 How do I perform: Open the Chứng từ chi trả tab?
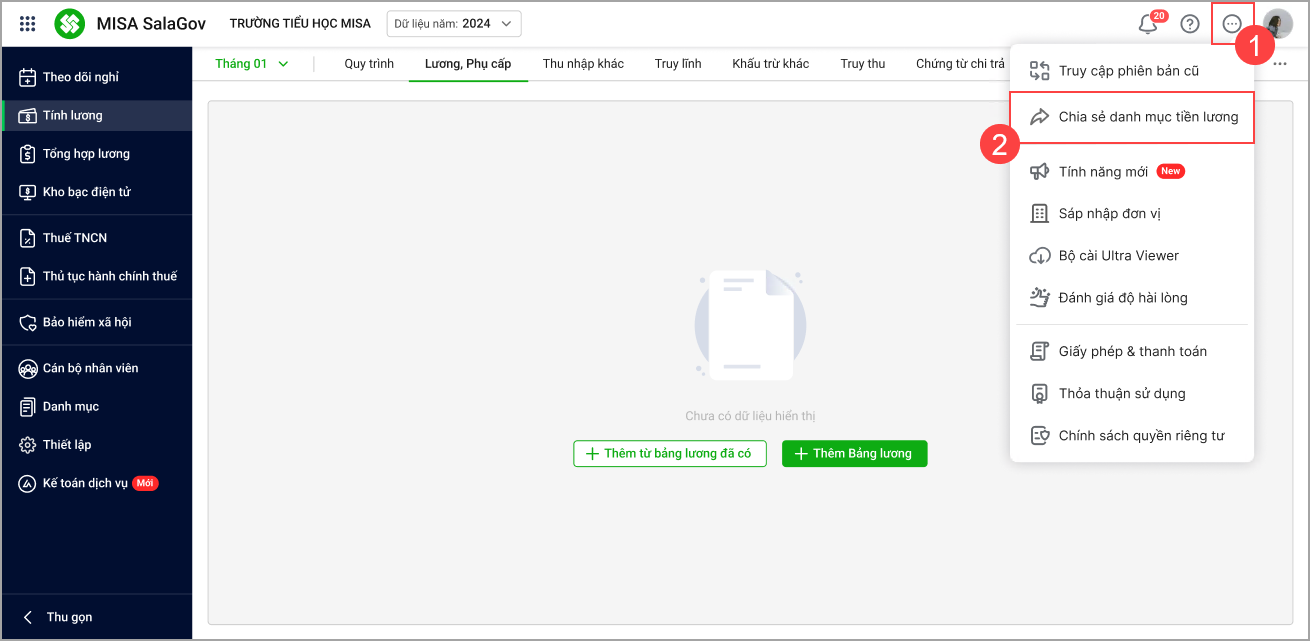961,64
